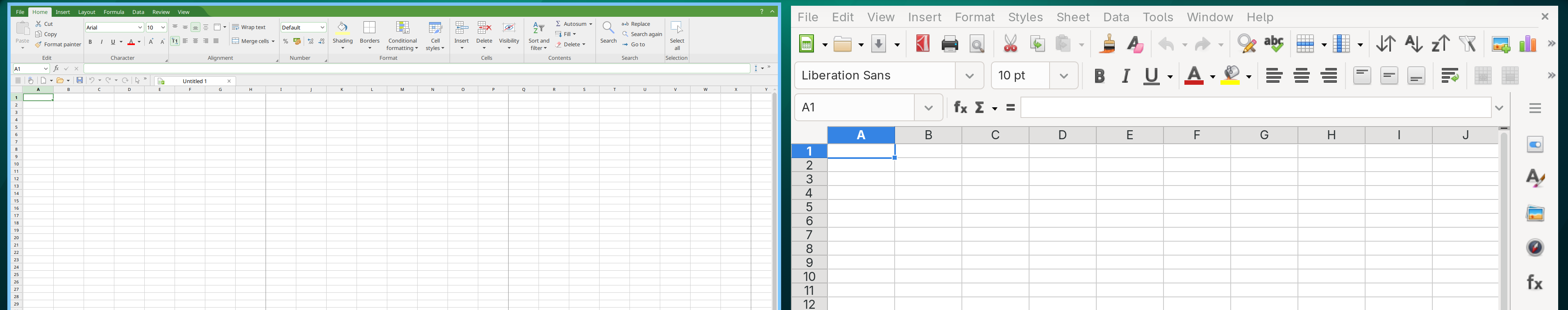Click Replace in PlanMaker Search group
1568x310 pixels.
(636, 24)
